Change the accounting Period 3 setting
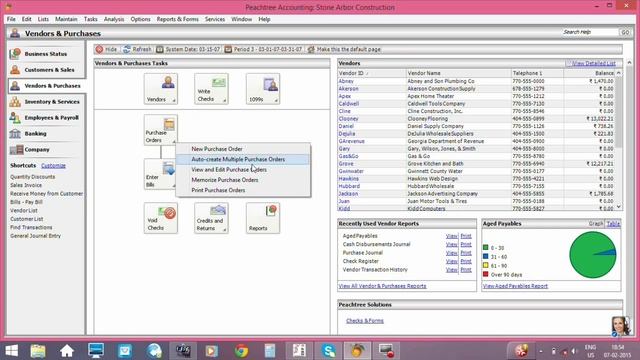 263,49
